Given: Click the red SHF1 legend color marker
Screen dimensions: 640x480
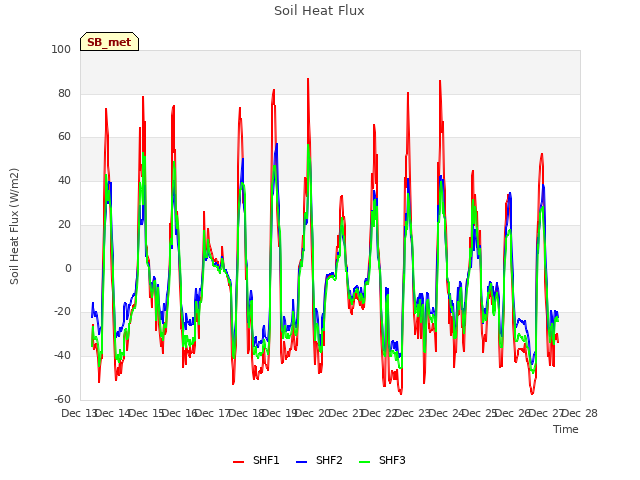Looking at the screenshot, I should point(238,462).
